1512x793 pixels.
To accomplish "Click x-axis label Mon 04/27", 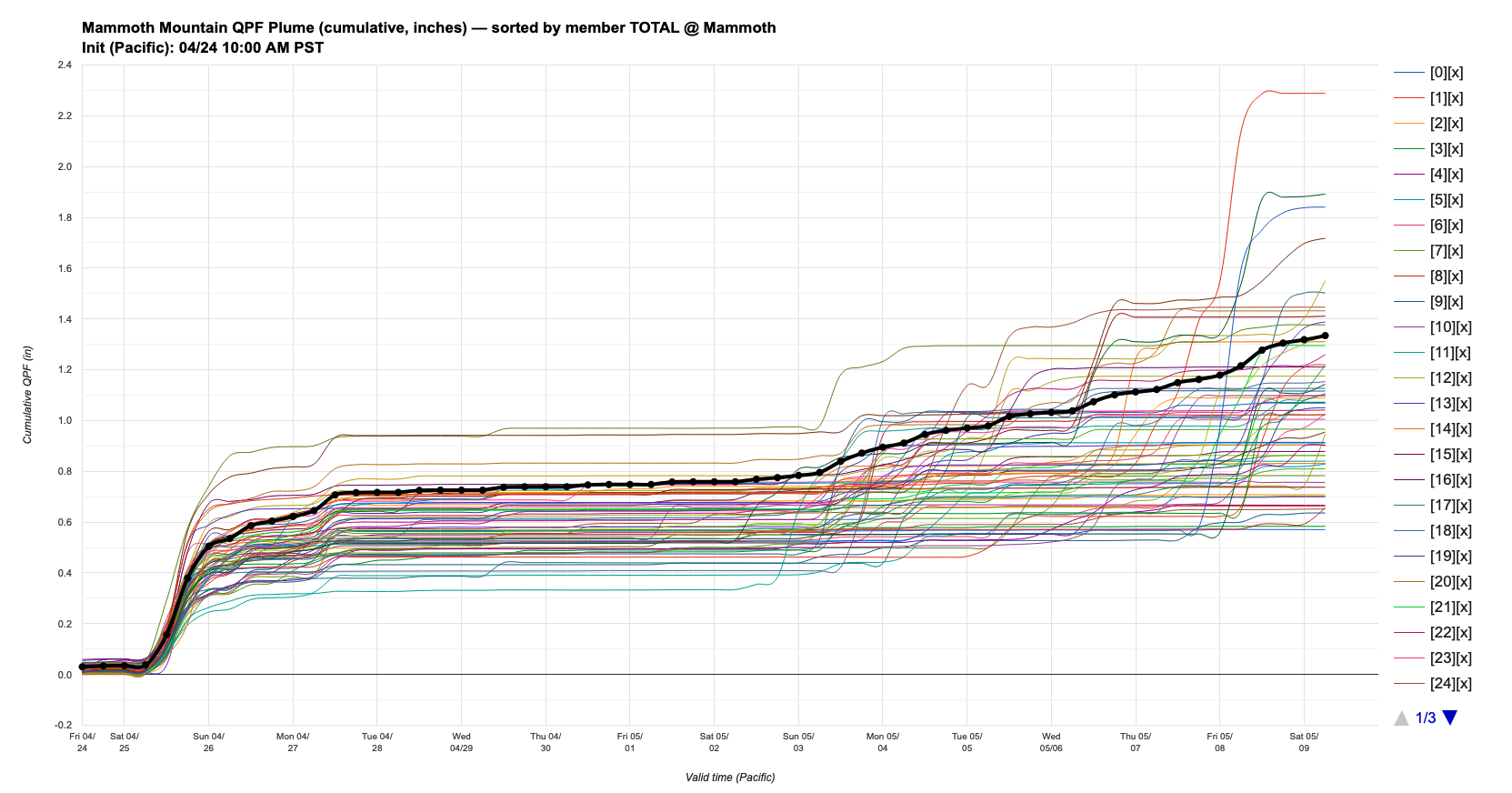I will click(293, 742).
